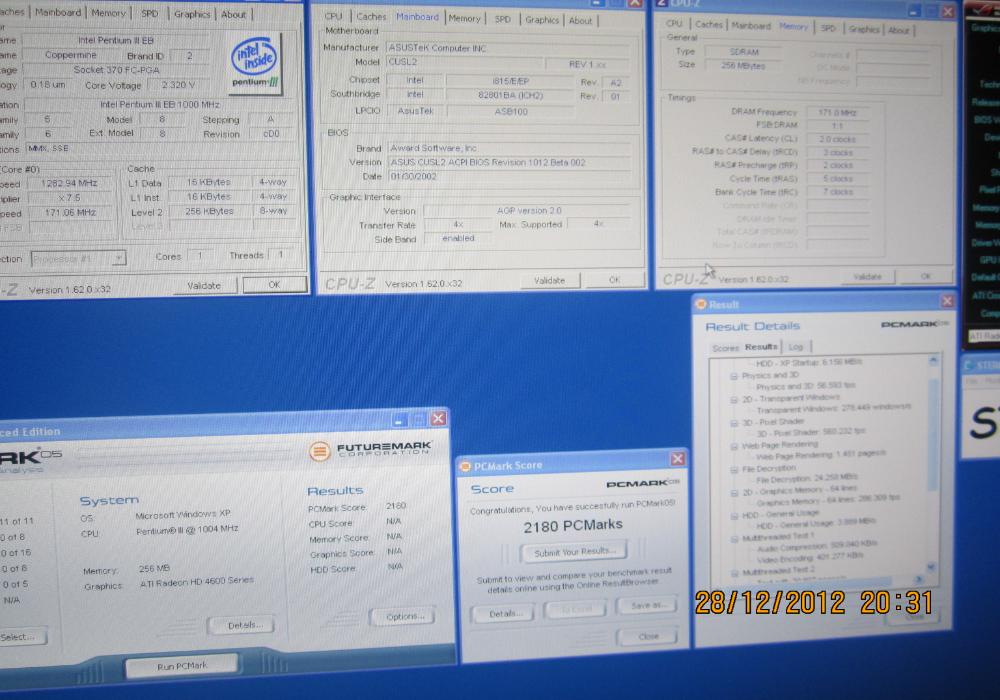Switch to Scores tab in Result Details
The height and width of the screenshot is (700, 1000).
tap(725, 348)
